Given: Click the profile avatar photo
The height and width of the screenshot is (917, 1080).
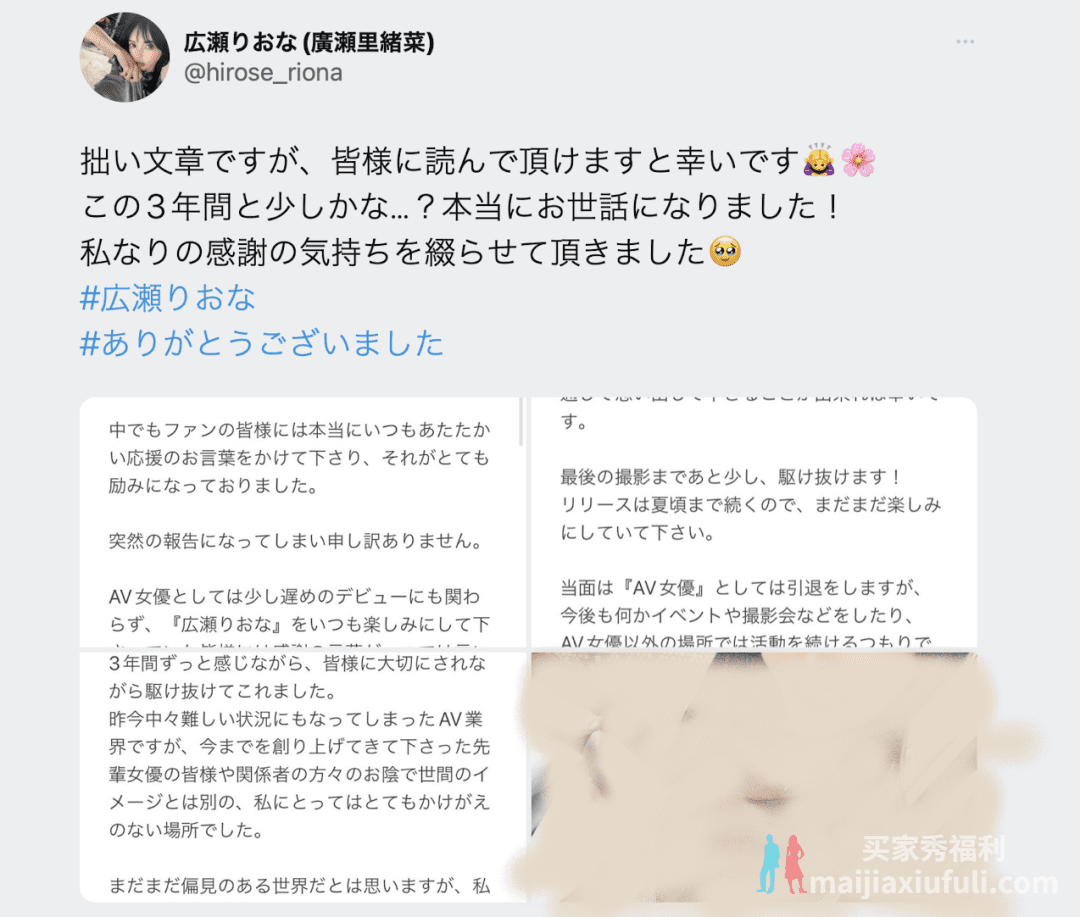Looking at the screenshot, I should 125,57.
